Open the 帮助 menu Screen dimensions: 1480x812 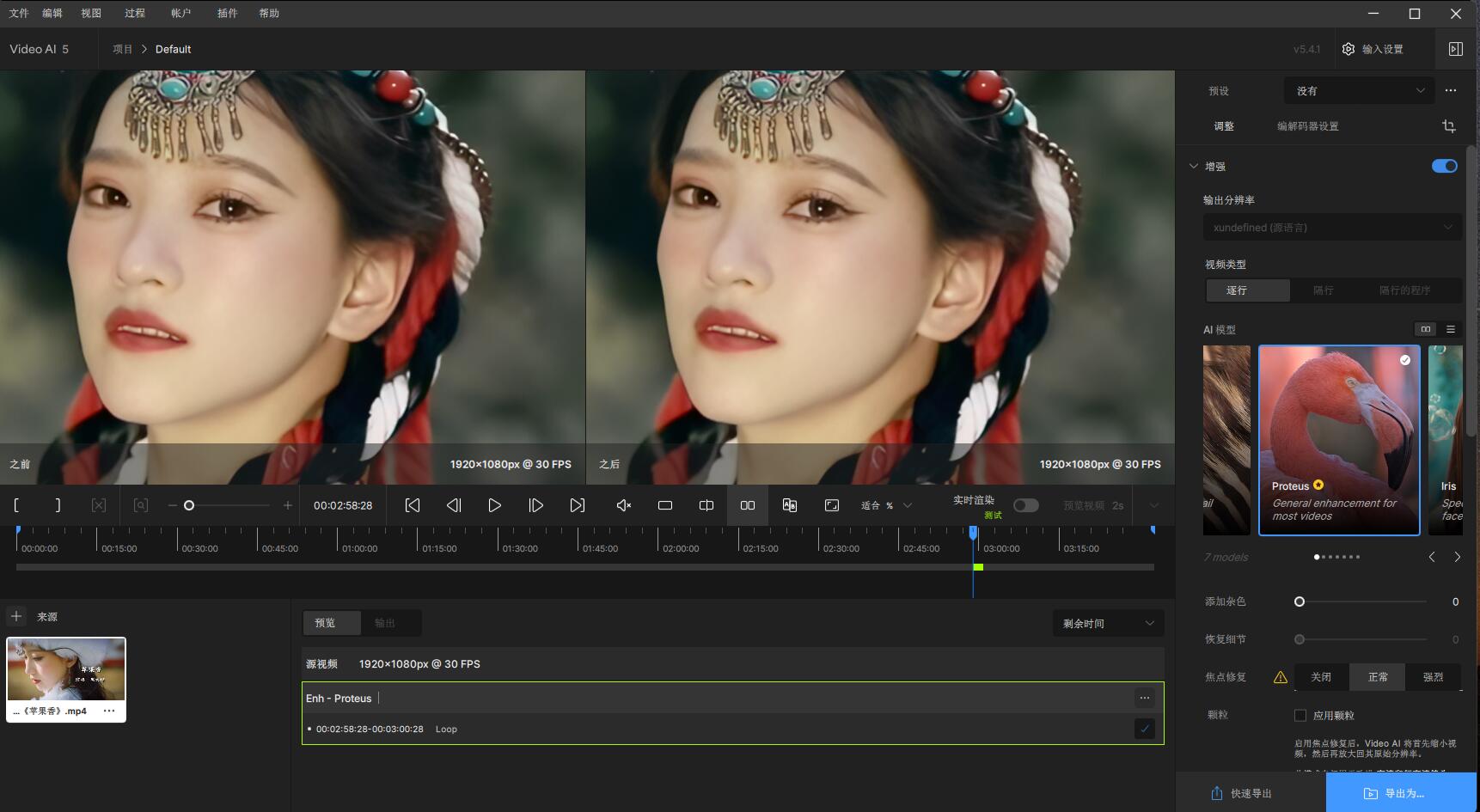pos(269,13)
